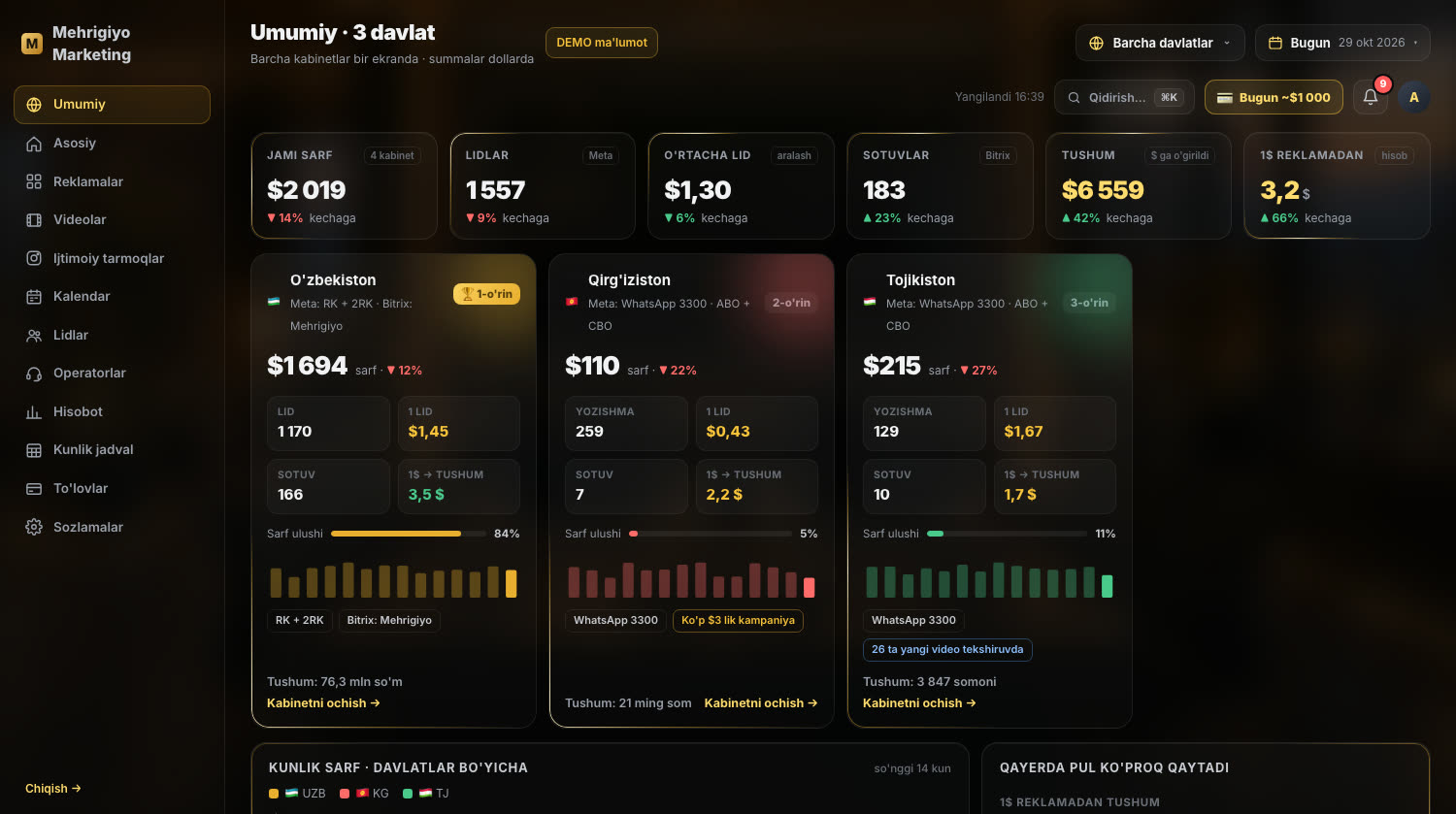Open the Bugun date picker dropdown
Viewport: 1456px width, 814px height.
click(1342, 43)
